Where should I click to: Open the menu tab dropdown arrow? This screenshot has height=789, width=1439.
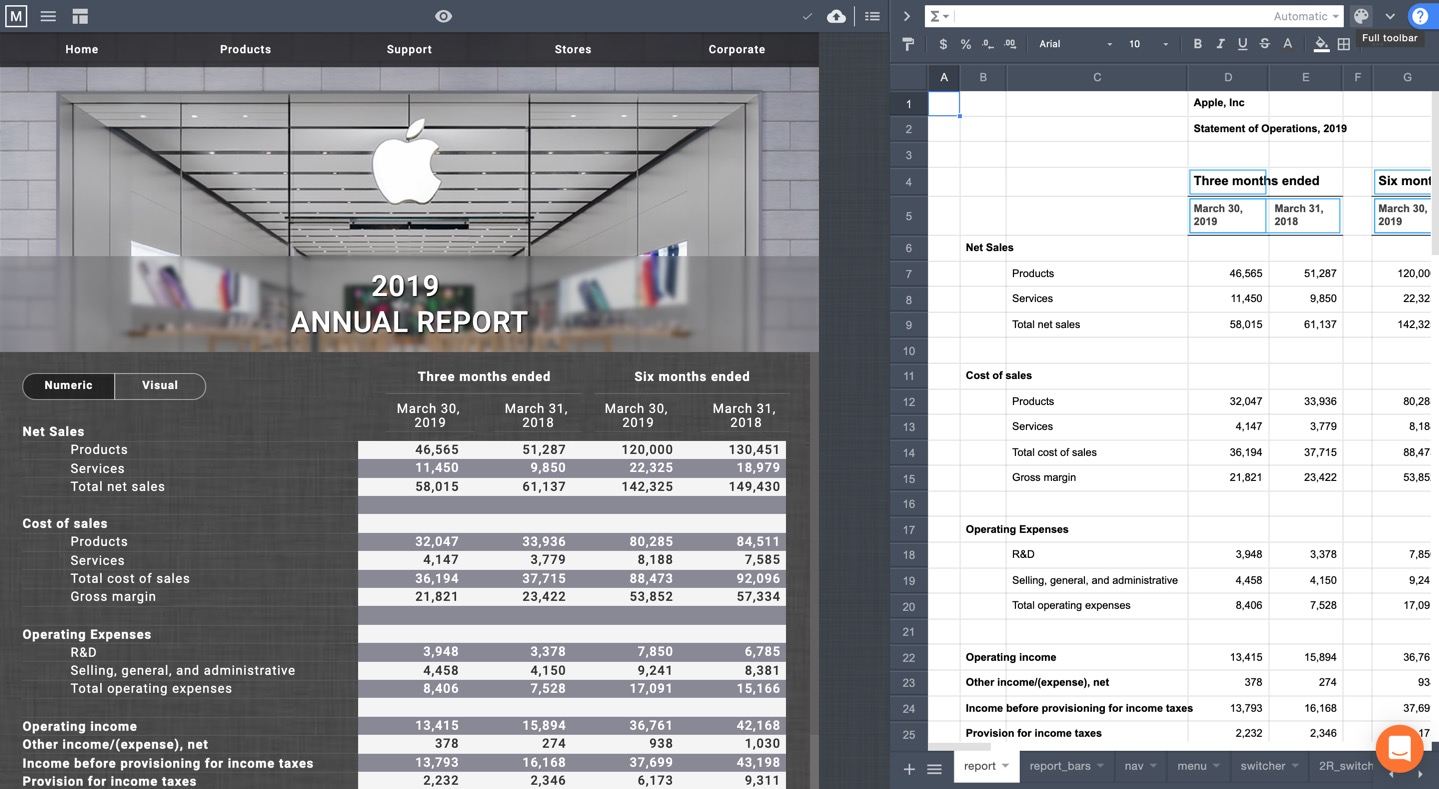click(x=1216, y=766)
